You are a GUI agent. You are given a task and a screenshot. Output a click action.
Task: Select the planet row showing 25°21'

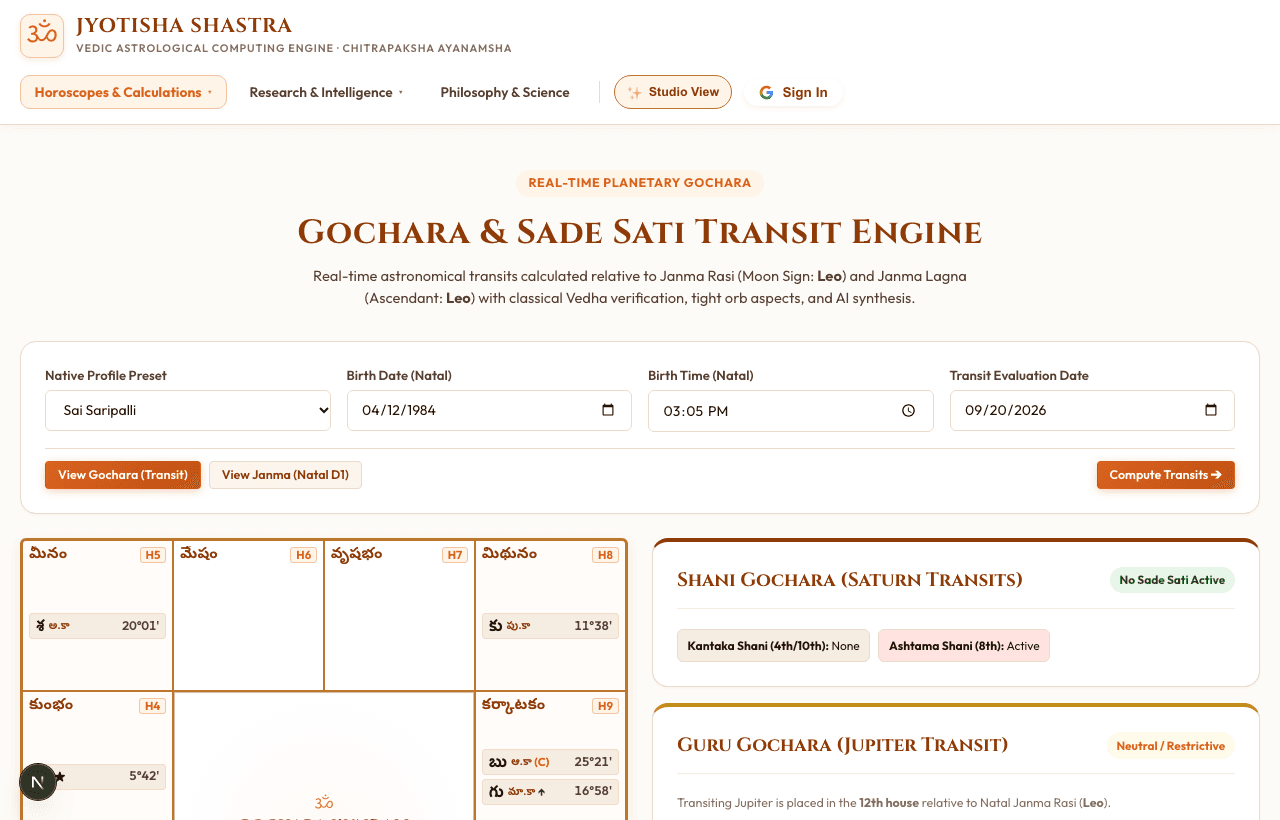550,762
